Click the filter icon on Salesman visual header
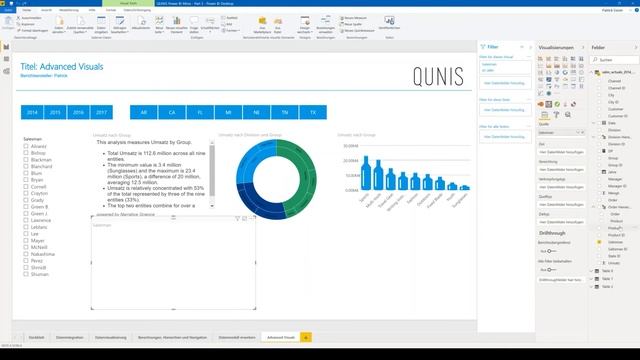640x360 pixels. pos(237,219)
